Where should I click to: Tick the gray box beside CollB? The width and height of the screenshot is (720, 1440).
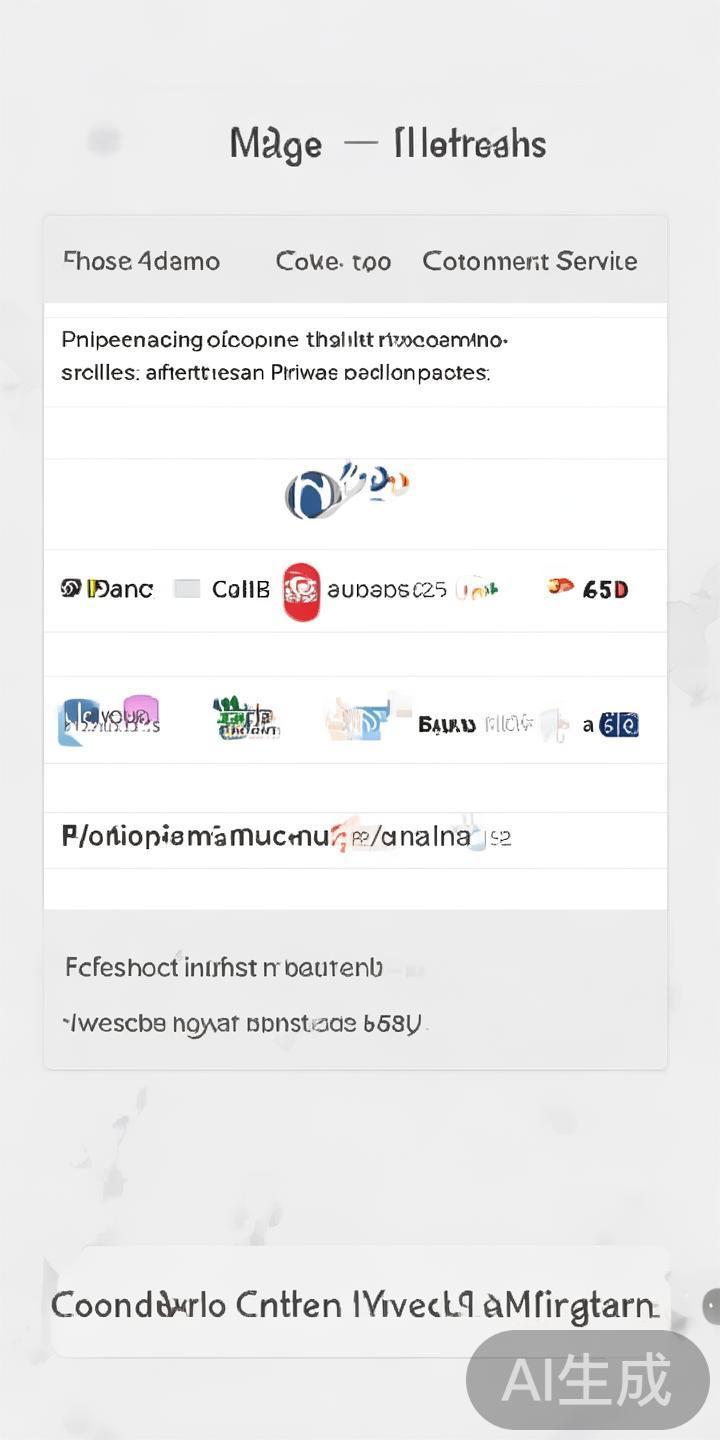pos(187,589)
